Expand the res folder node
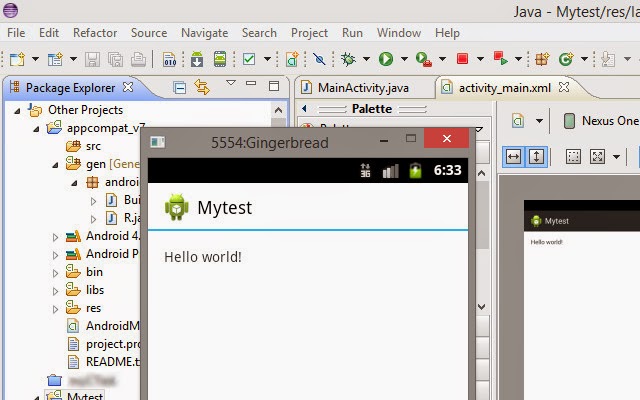The height and width of the screenshot is (400, 640). (x=55, y=309)
